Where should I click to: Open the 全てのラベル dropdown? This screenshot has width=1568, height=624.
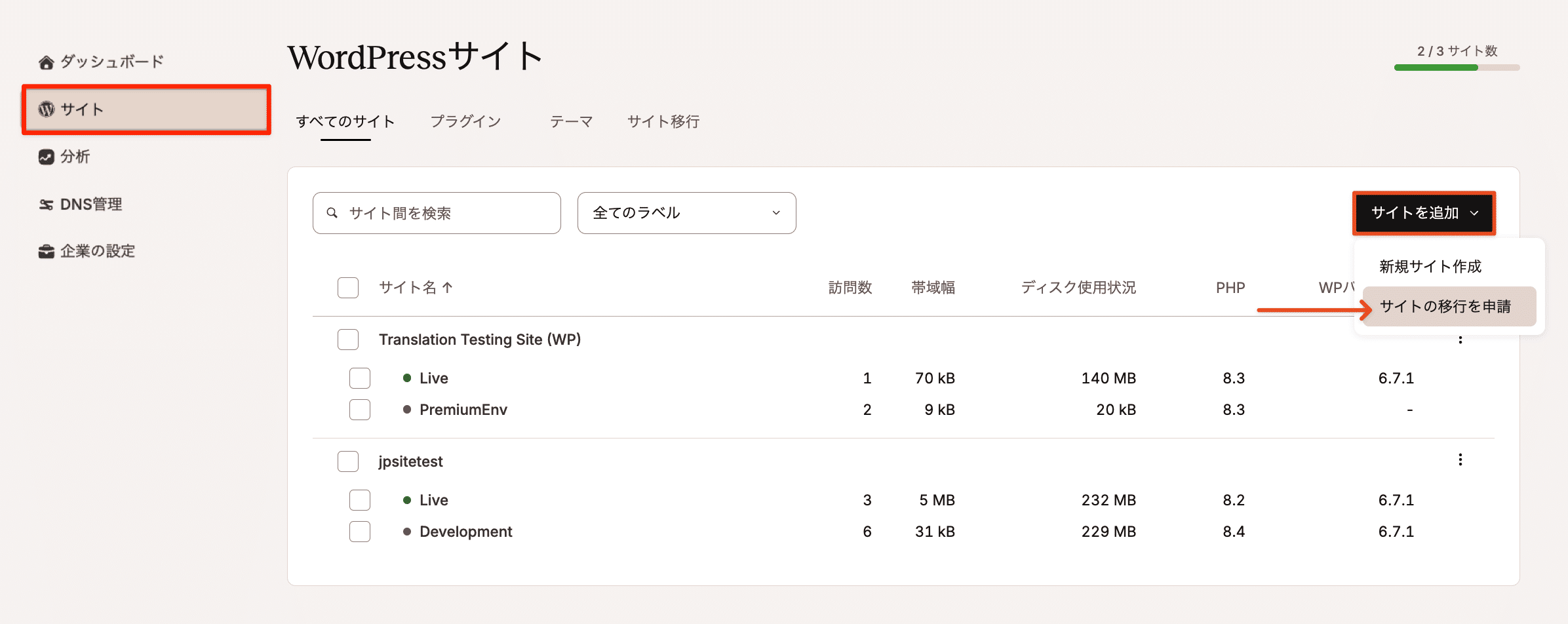686,212
